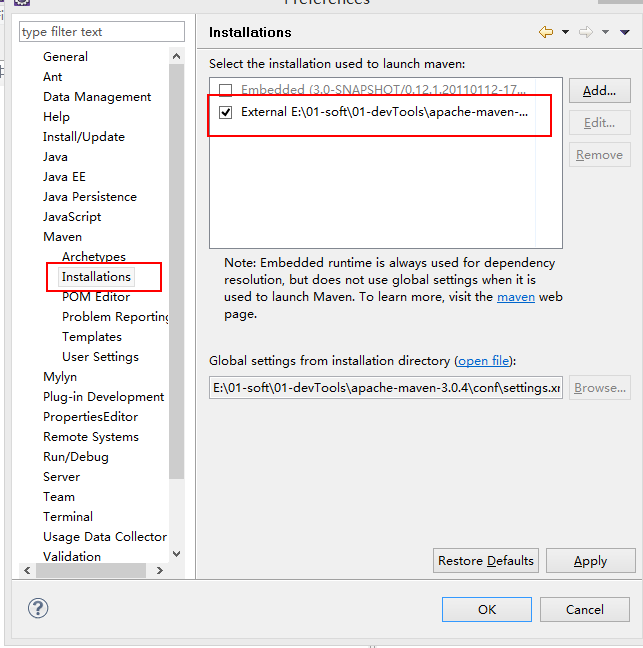
Task: Open User Settings in the tree
Action: [x=100, y=357]
